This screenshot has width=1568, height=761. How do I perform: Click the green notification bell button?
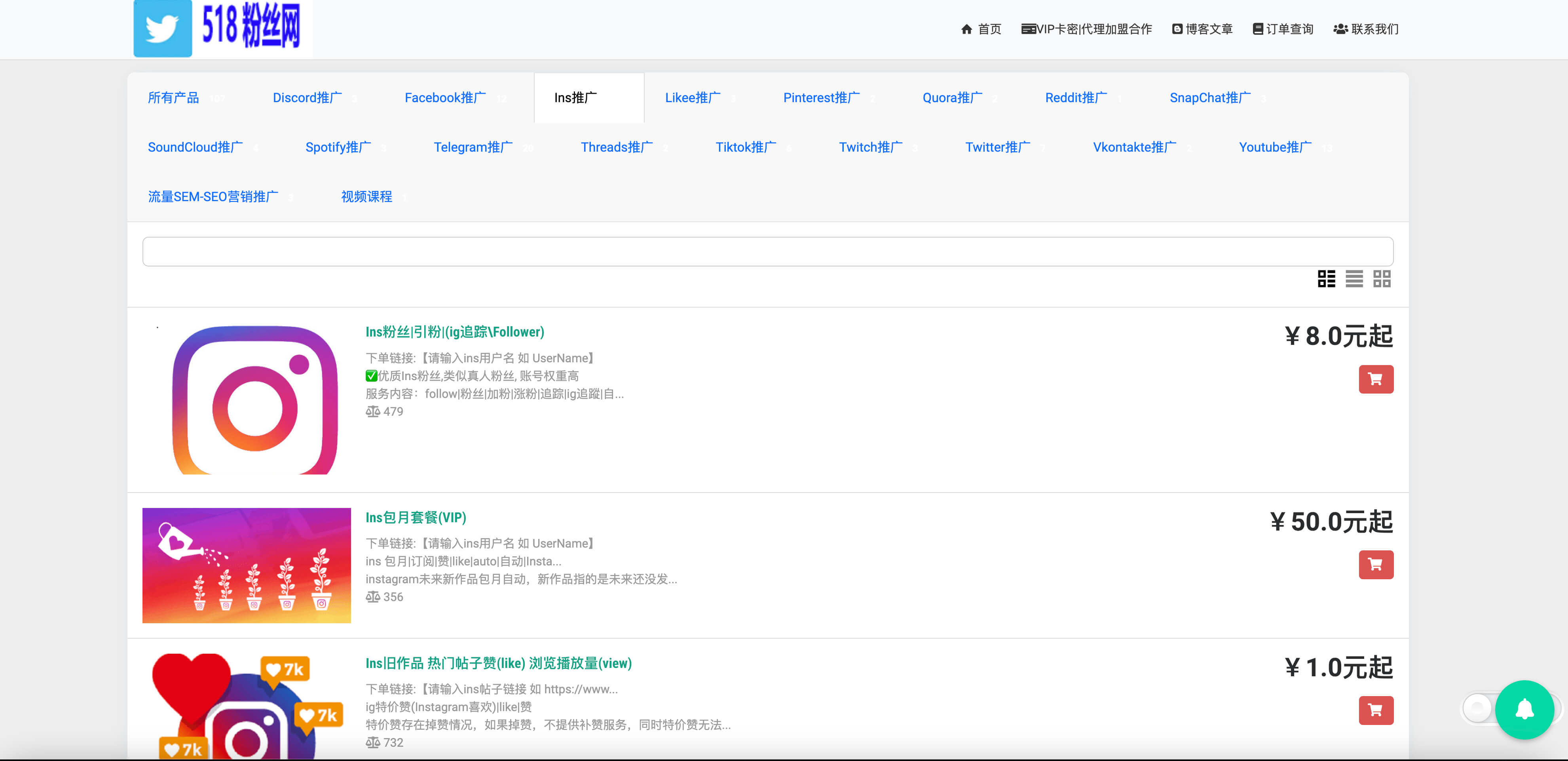[1524, 709]
